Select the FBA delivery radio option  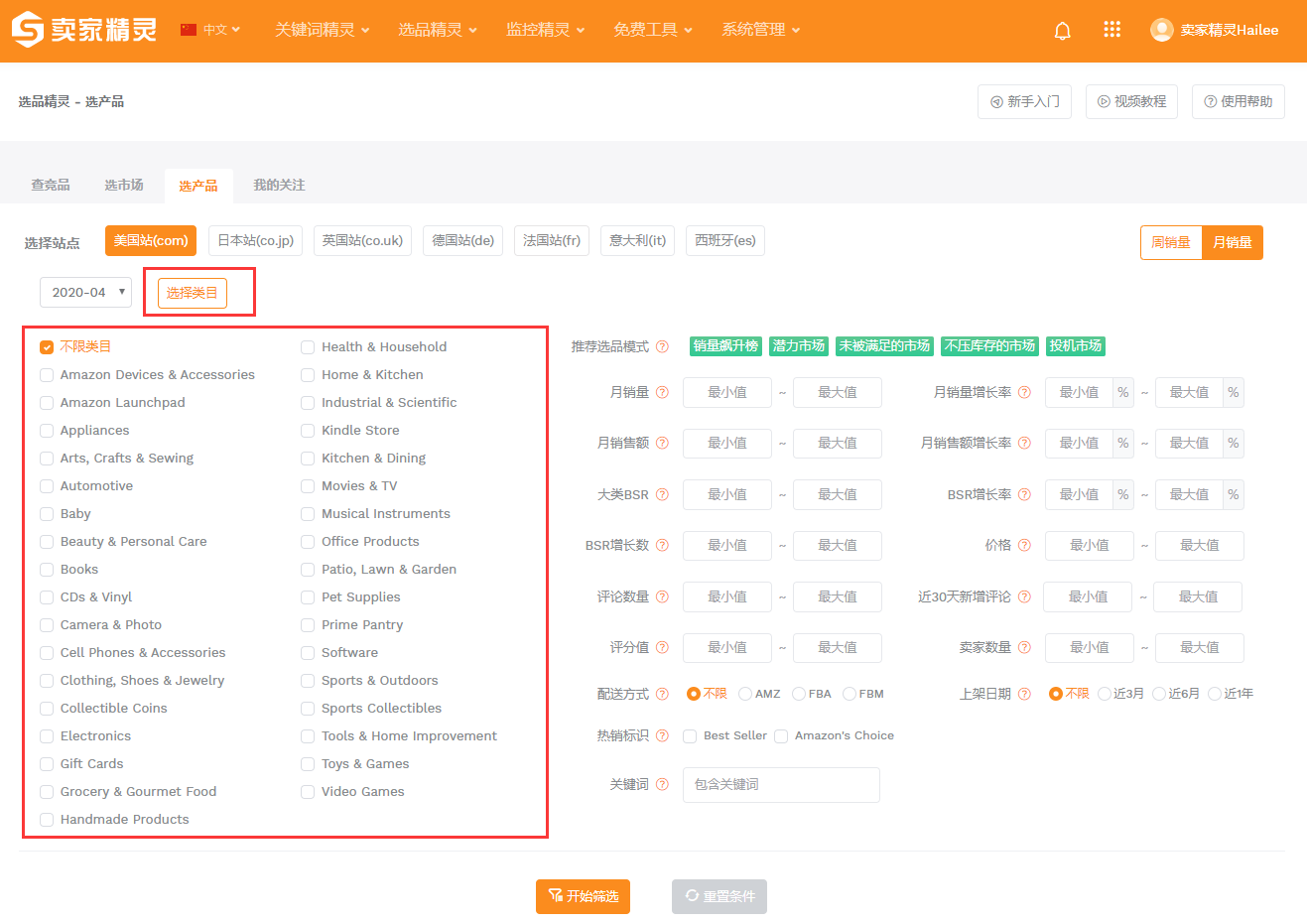(x=799, y=694)
